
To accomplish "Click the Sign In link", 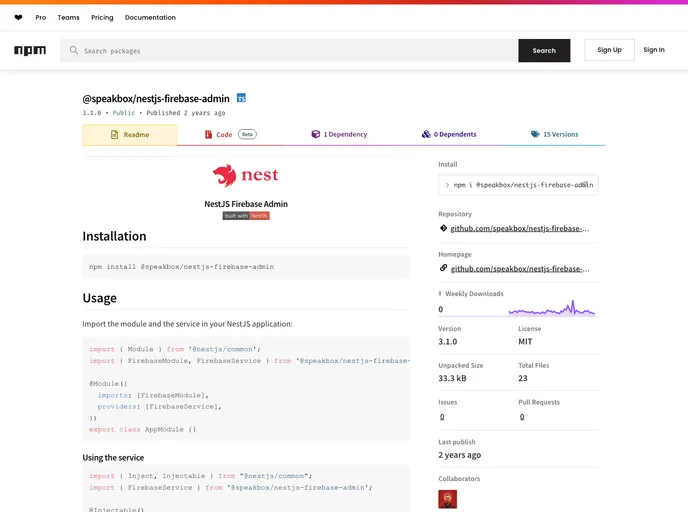I will [654, 50].
